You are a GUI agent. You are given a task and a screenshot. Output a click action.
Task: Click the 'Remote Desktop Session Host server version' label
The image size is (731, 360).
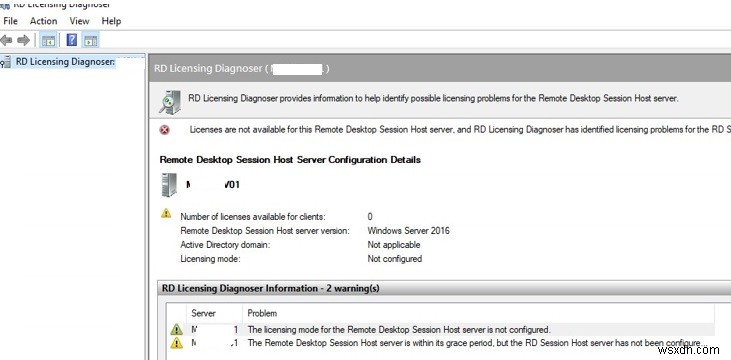[265, 230]
